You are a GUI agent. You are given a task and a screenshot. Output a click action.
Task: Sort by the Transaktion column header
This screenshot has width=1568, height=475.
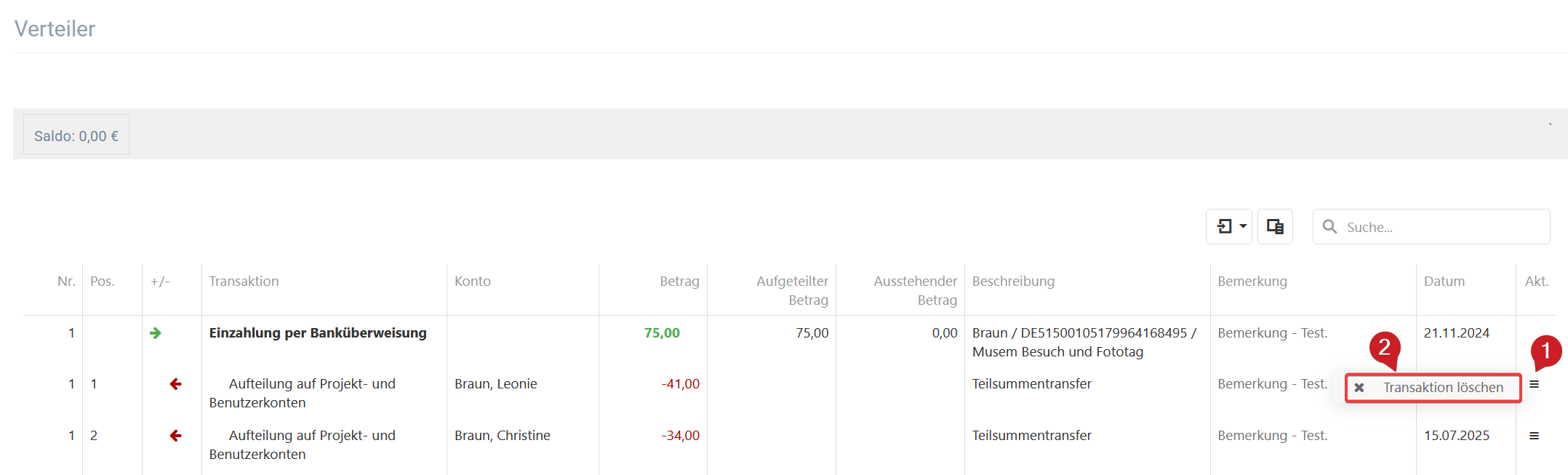244,282
